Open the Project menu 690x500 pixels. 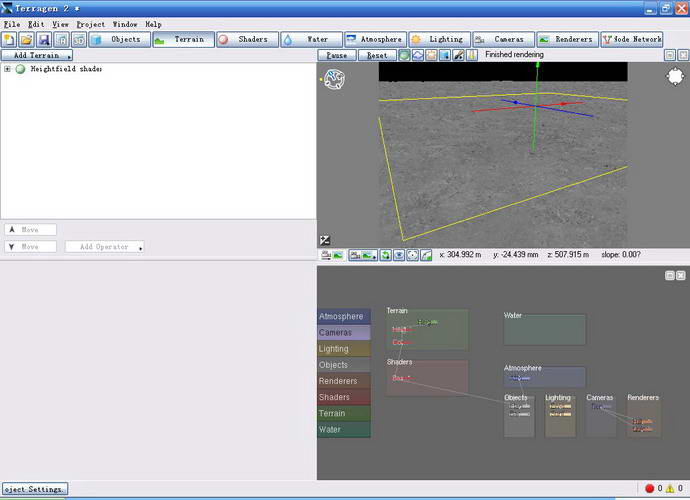[91, 24]
